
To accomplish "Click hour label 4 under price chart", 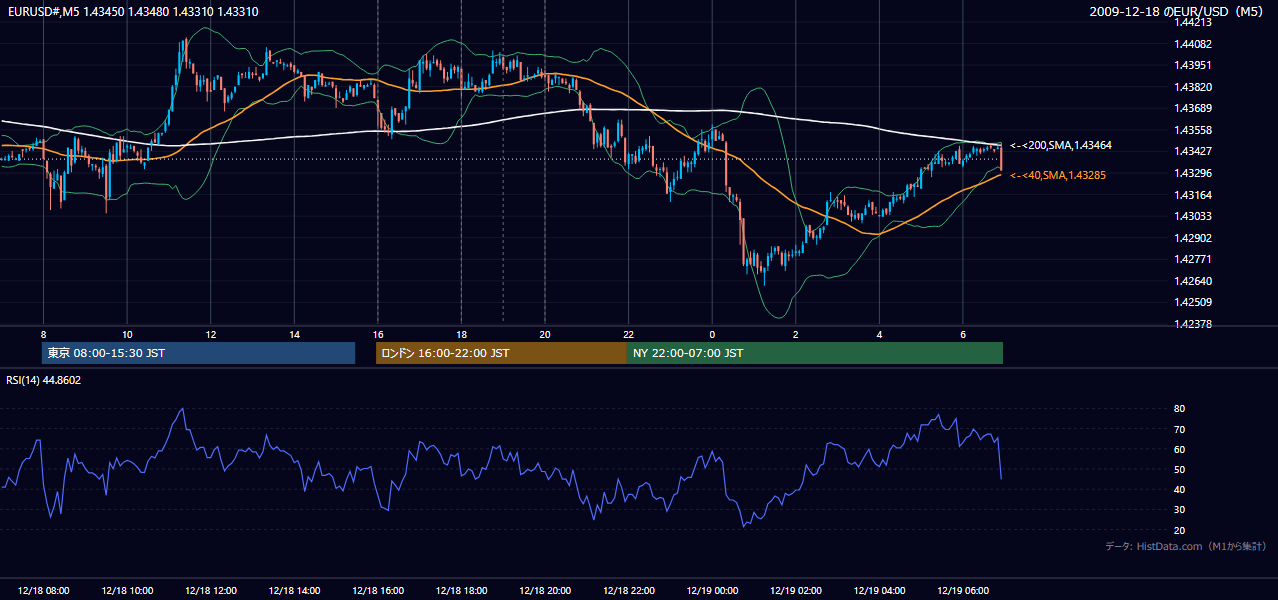I will (x=879, y=334).
